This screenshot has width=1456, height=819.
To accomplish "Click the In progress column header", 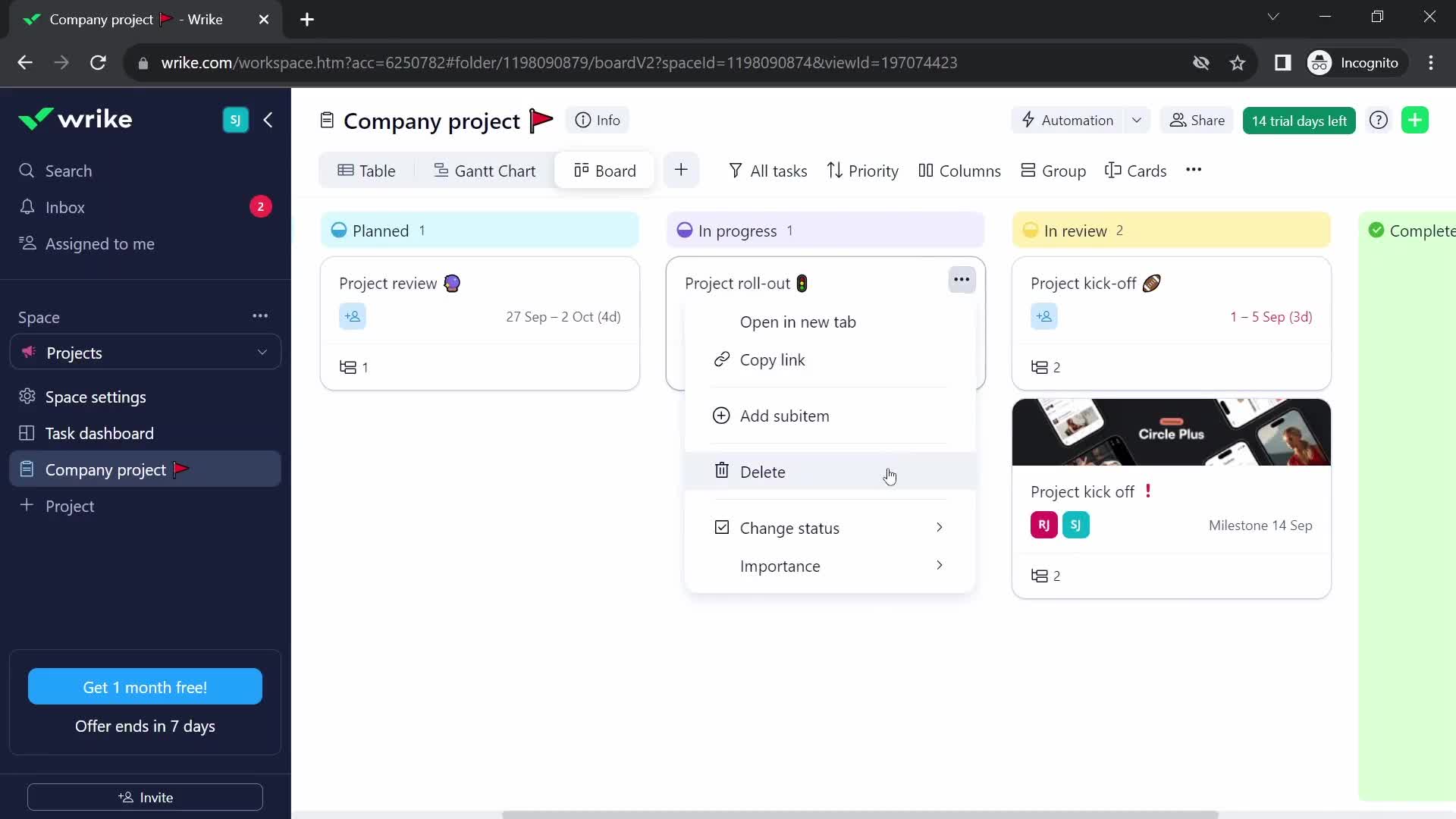I will point(825,231).
